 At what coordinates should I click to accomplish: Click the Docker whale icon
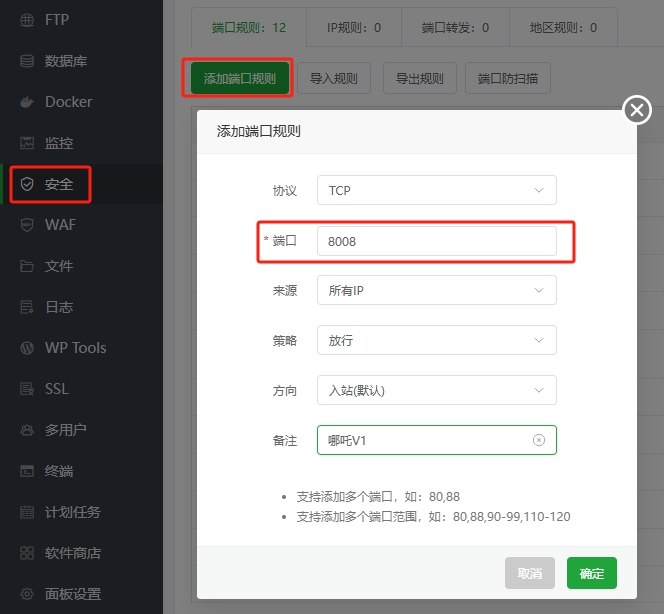click(27, 102)
